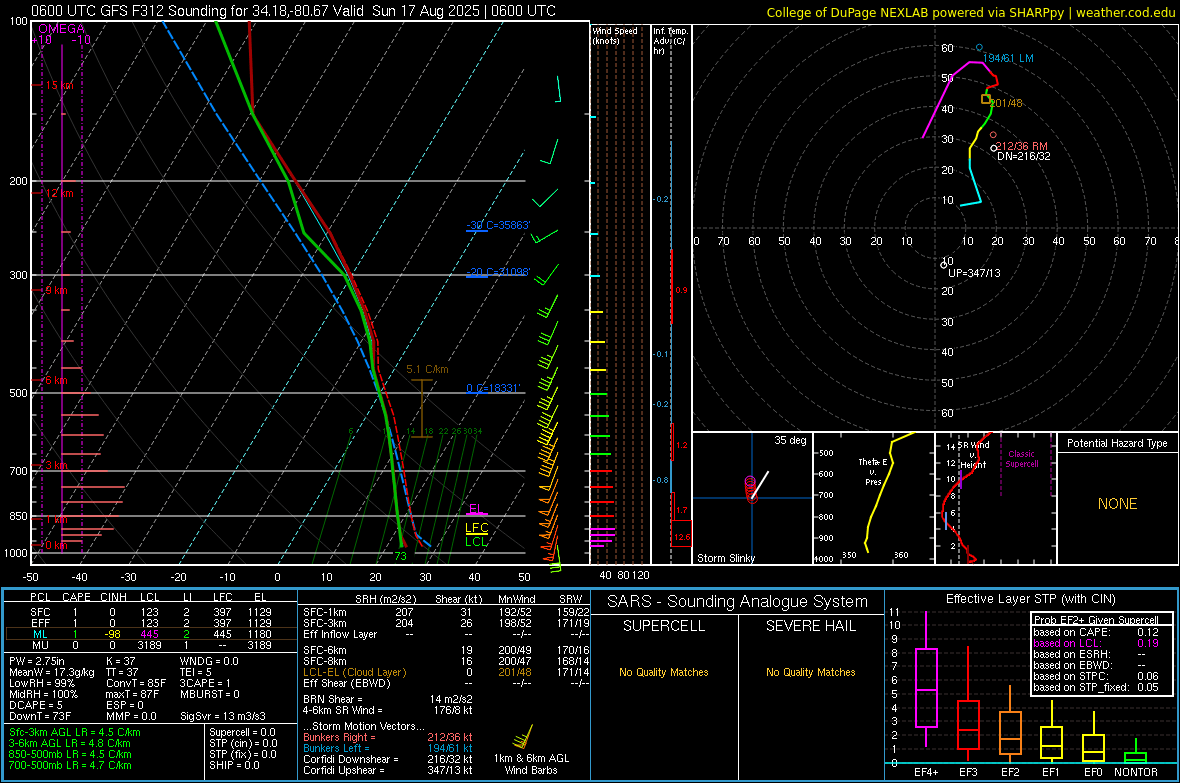Click the '35 deg' value in Storm Slinky
1180x783 pixels.
[x=790, y=440]
